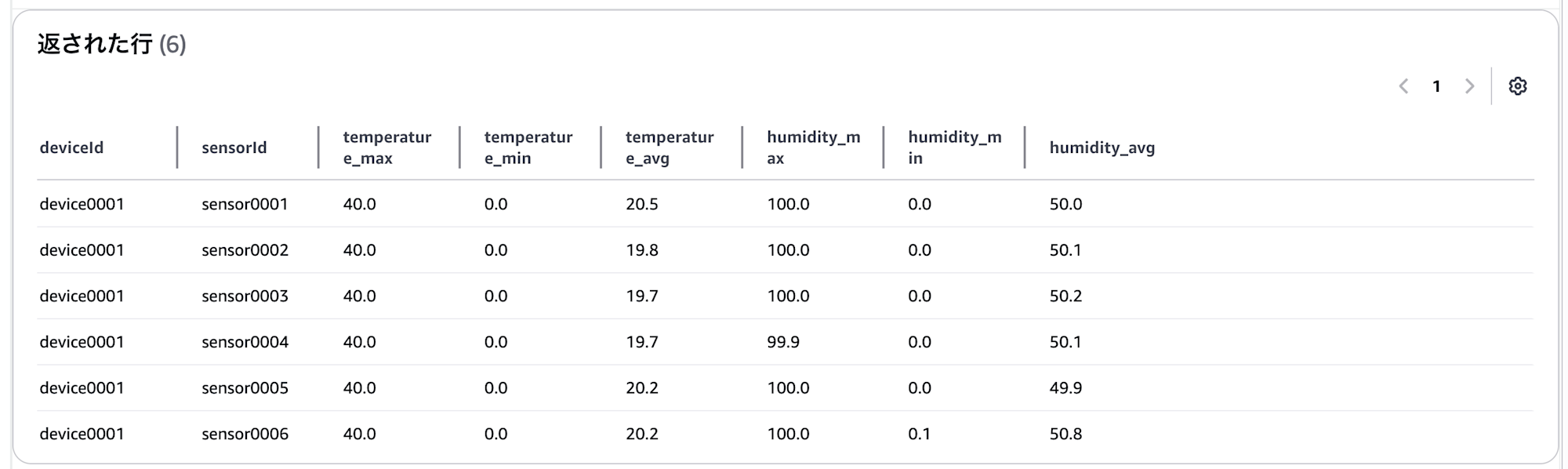Select the sensor0004 cell
1568x469 pixels.
[x=245, y=342]
